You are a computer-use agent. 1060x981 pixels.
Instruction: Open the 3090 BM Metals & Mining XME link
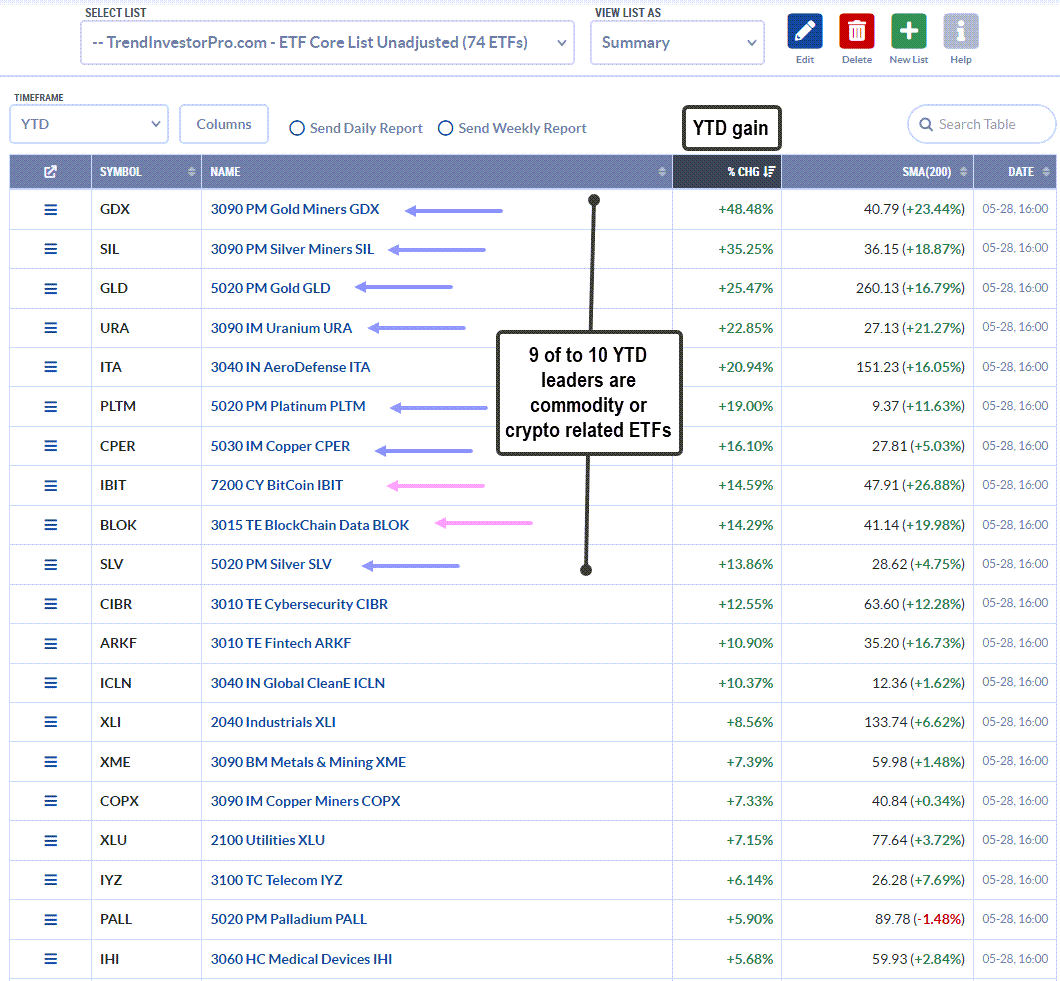(x=308, y=762)
